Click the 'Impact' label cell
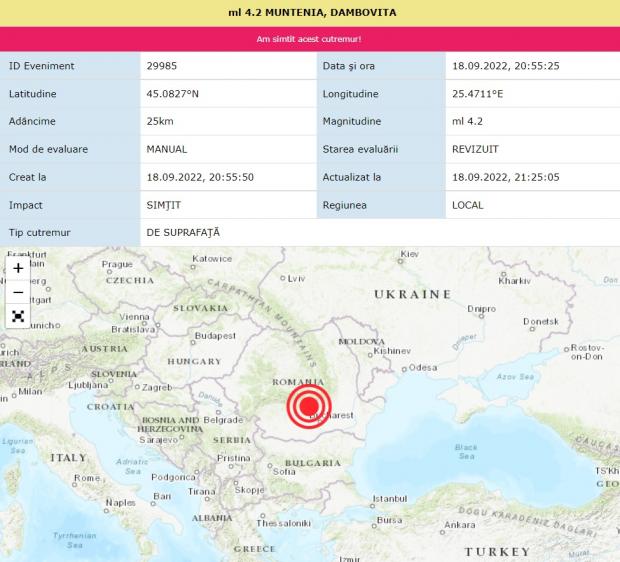 [x=70, y=205]
